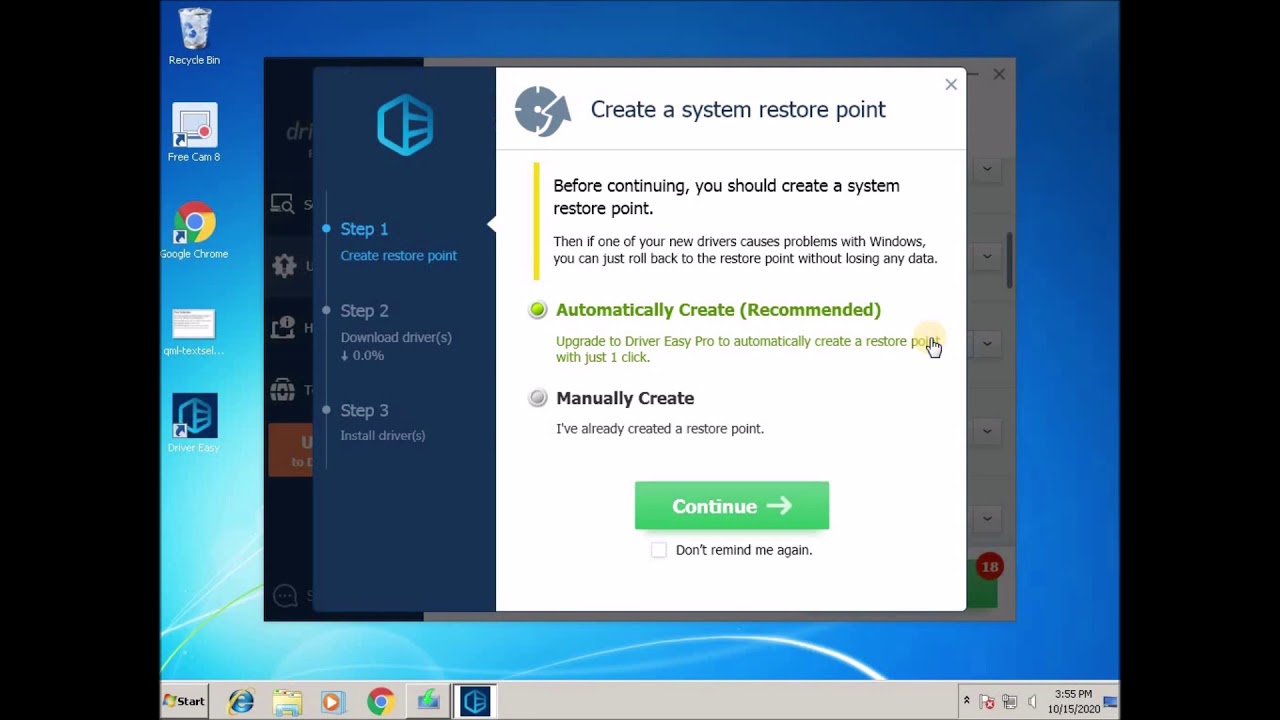Screen dimensions: 1280x720
Task: Click the green pen app in taskbar
Action: 428,702
